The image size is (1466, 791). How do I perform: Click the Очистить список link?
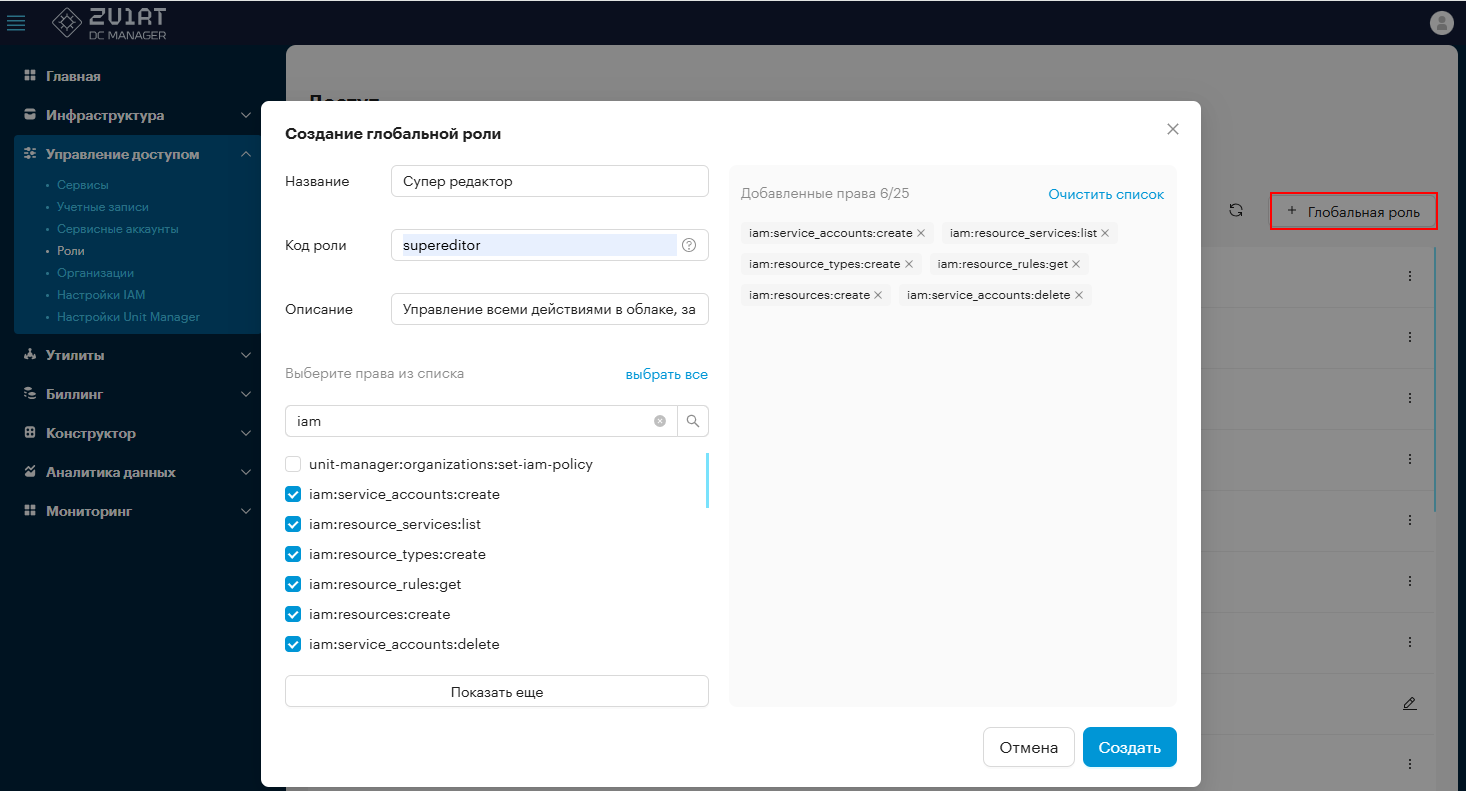click(x=1106, y=194)
